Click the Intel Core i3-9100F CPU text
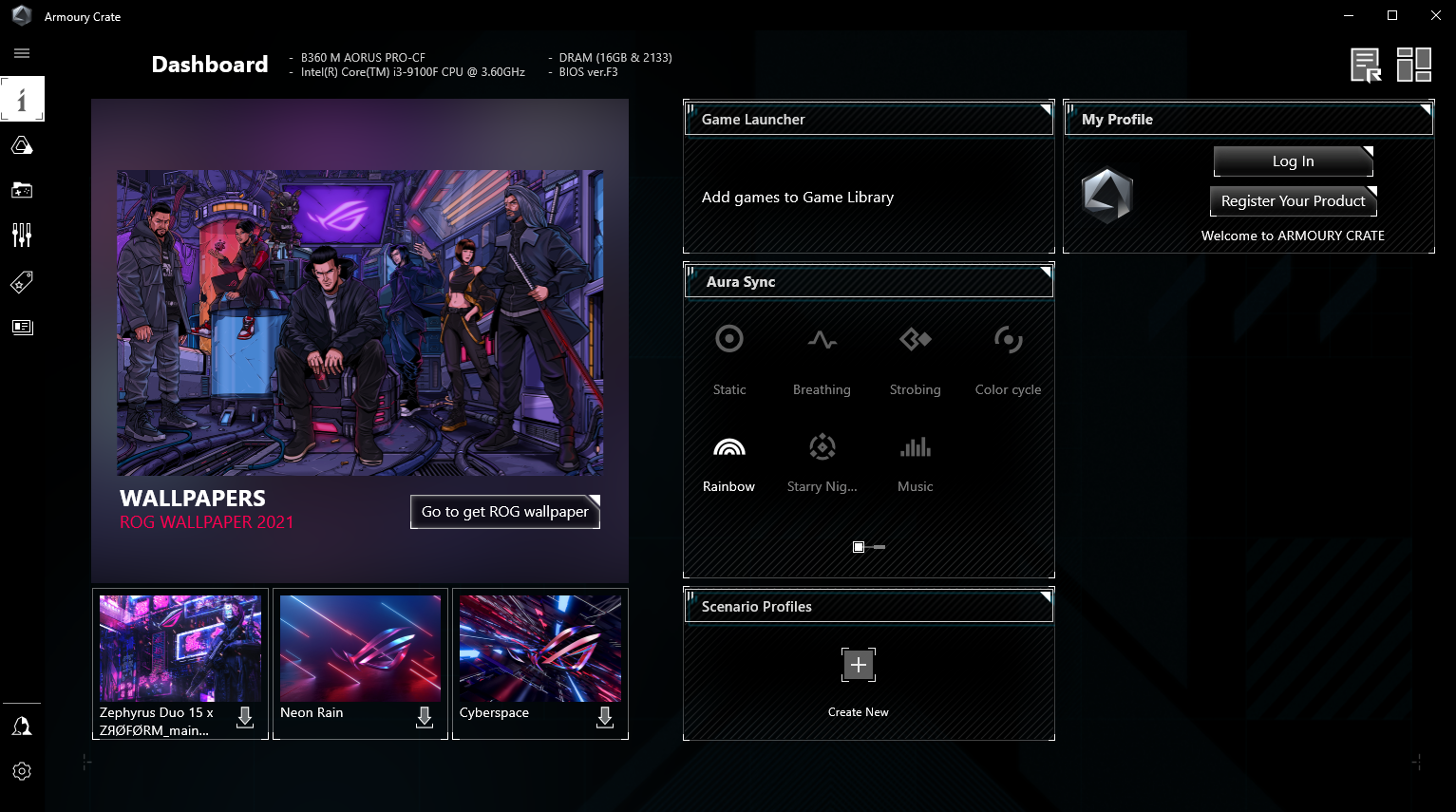Image resolution: width=1456 pixels, height=812 pixels. (x=413, y=72)
